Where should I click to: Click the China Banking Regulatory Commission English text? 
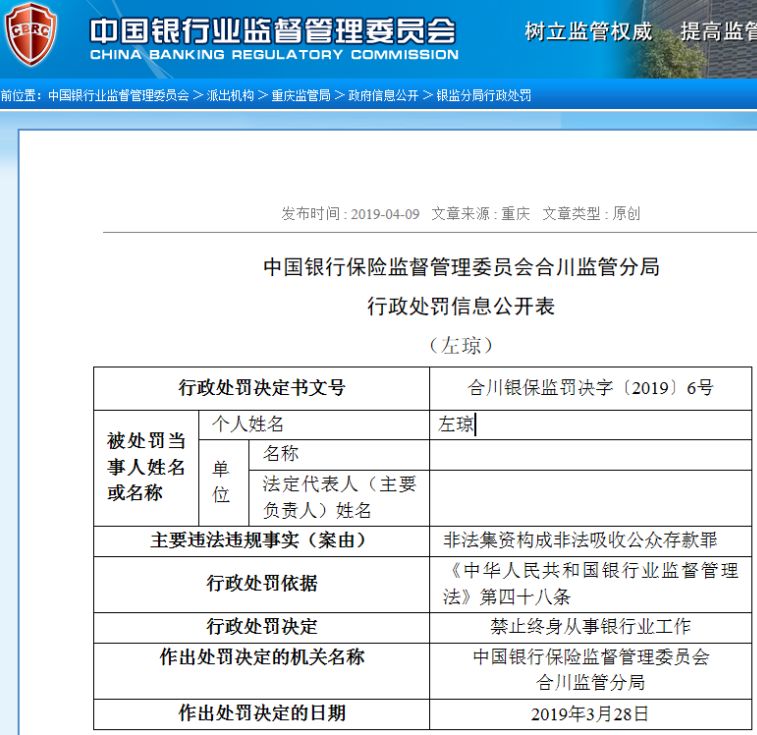274,55
